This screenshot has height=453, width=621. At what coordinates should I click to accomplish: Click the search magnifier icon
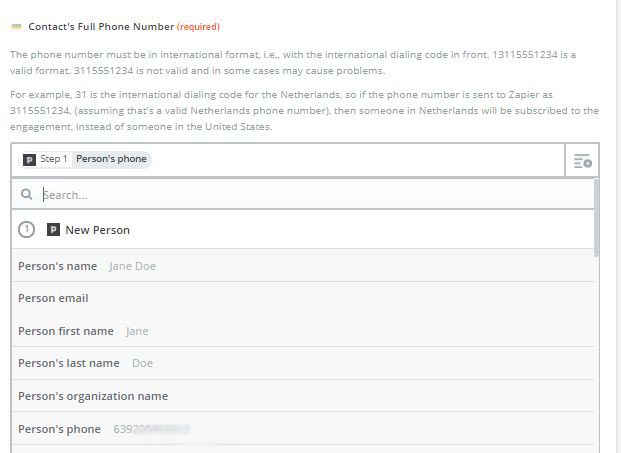[x=27, y=194]
